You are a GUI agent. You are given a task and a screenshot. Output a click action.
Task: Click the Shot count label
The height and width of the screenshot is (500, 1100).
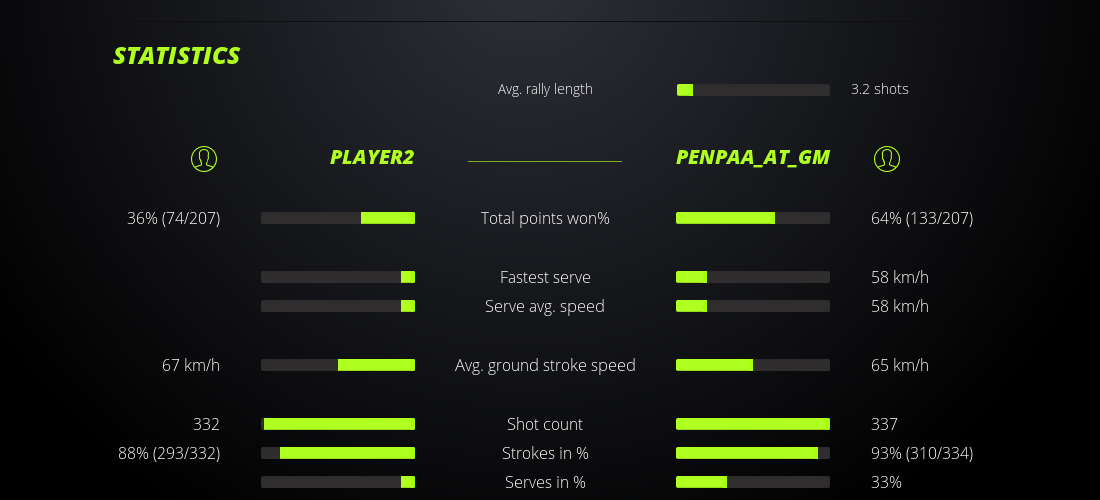pos(545,424)
